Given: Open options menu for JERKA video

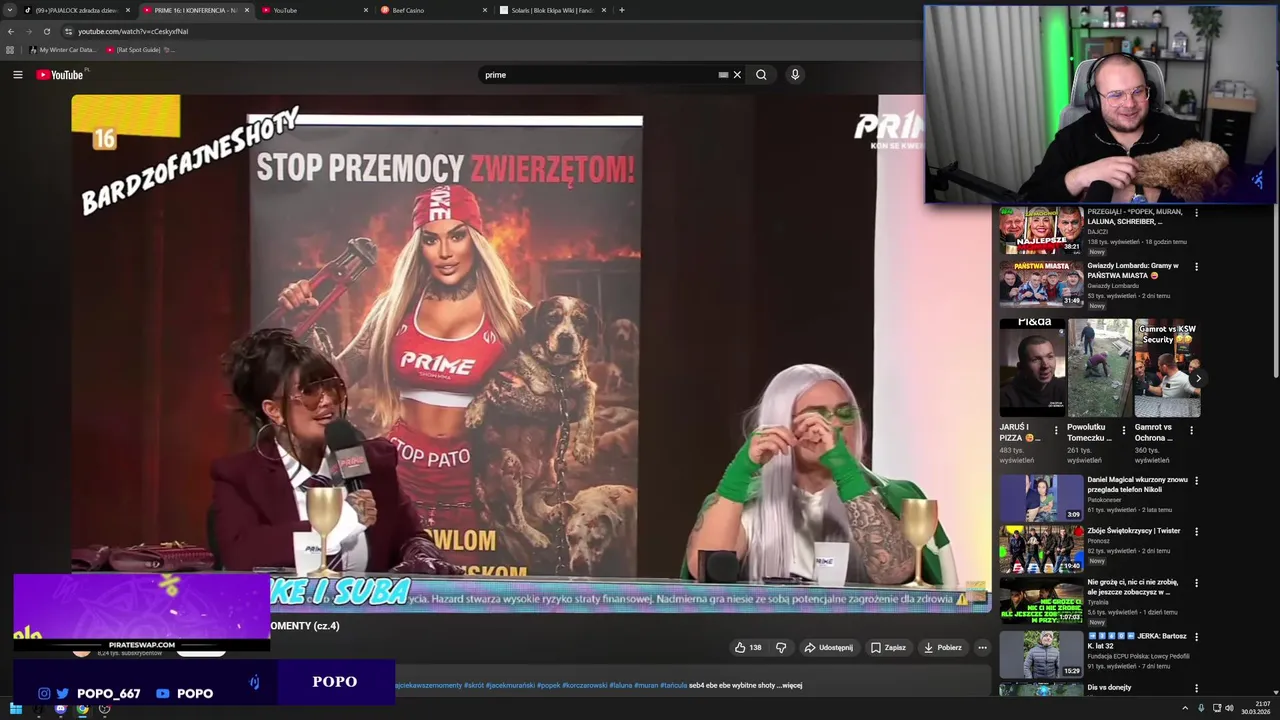Looking at the screenshot, I should (1196, 637).
